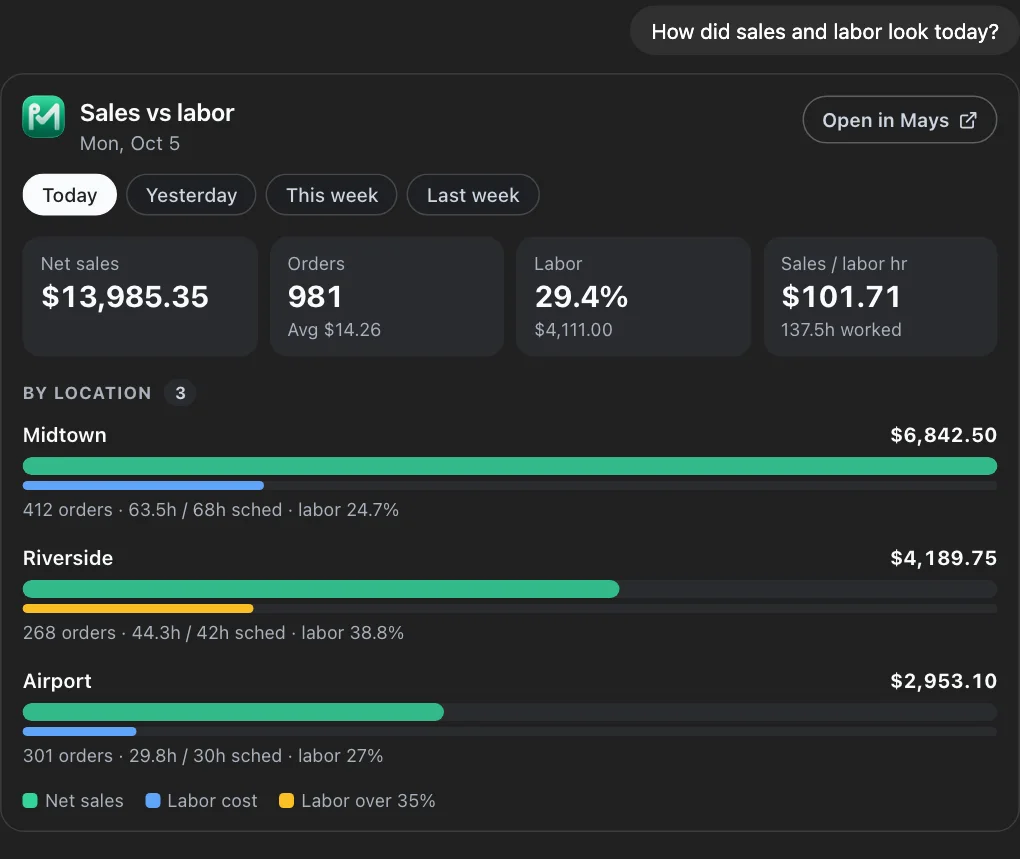Click the BY LOCATION heading
Viewport: 1020px width, 859px height.
pyautogui.click(x=87, y=393)
